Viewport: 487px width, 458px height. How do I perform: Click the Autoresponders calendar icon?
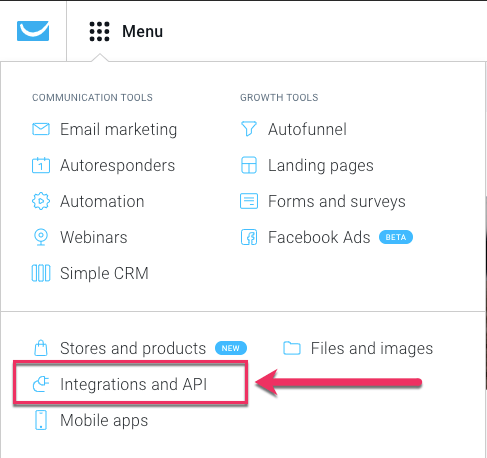[x=41, y=165]
